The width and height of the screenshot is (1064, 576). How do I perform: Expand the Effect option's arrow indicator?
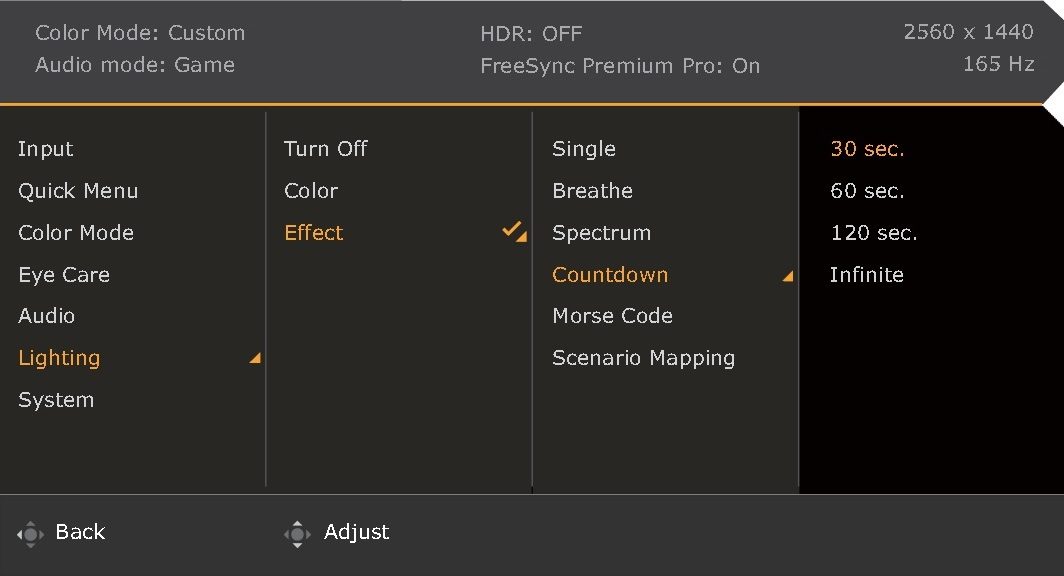(x=521, y=237)
